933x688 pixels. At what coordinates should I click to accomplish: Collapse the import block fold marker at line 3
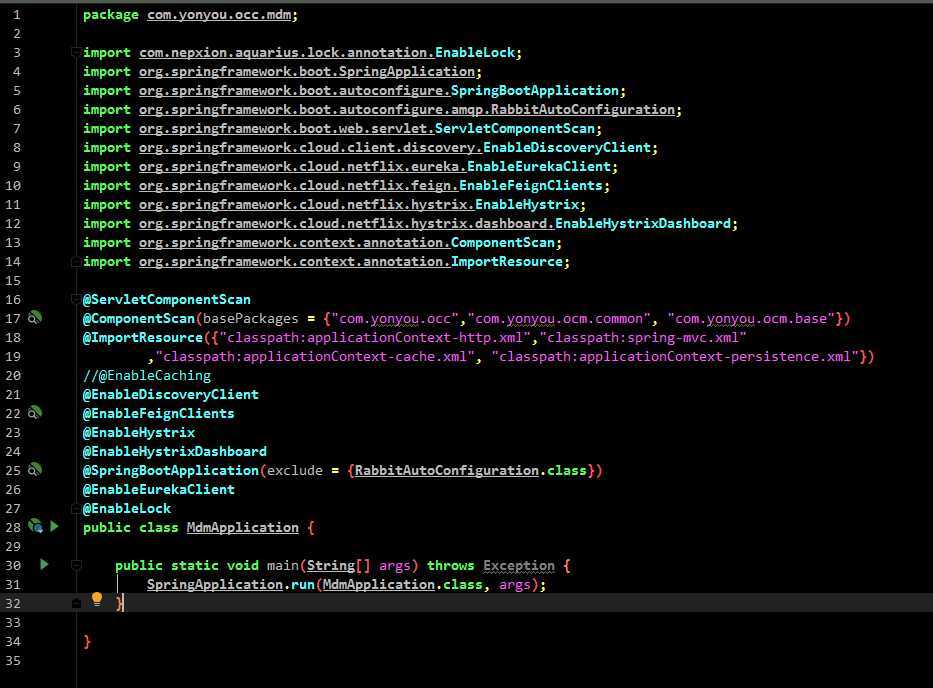click(76, 52)
